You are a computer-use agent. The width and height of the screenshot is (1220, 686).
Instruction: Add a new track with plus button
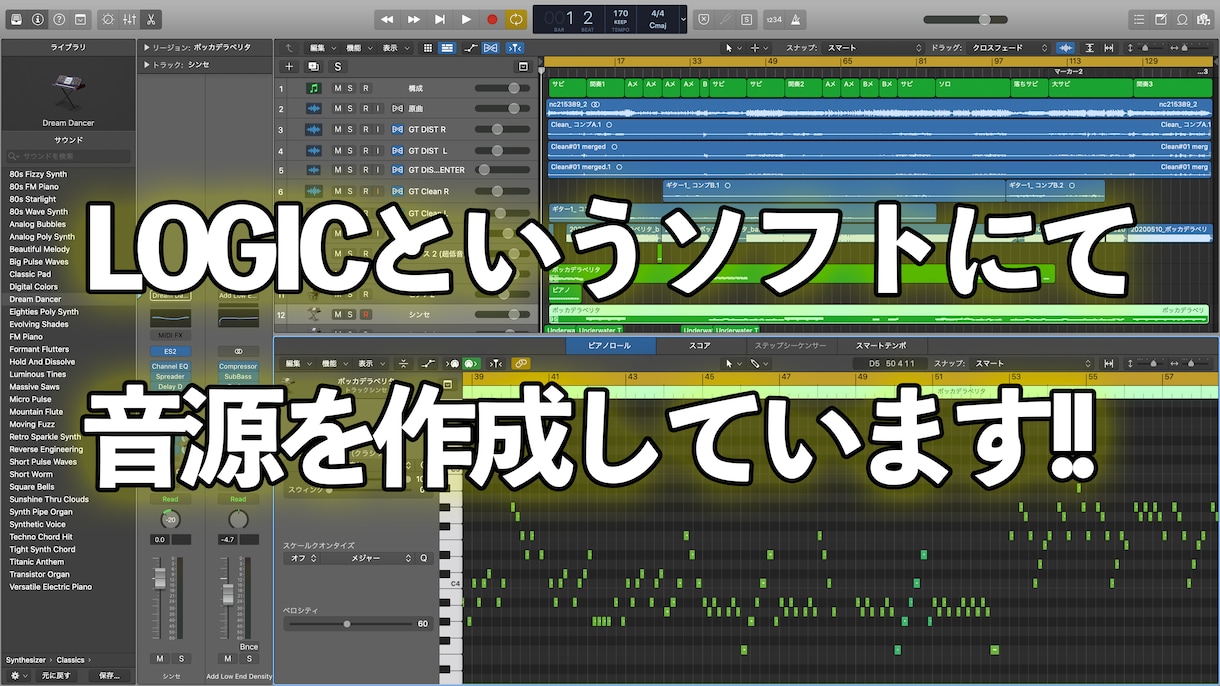click(289, 66)
